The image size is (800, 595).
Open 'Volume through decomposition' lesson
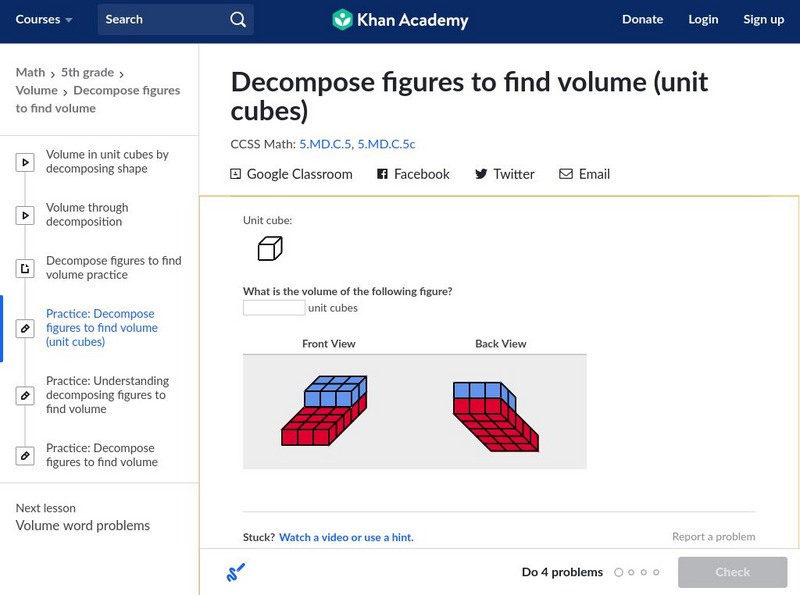tap(87, 215)
